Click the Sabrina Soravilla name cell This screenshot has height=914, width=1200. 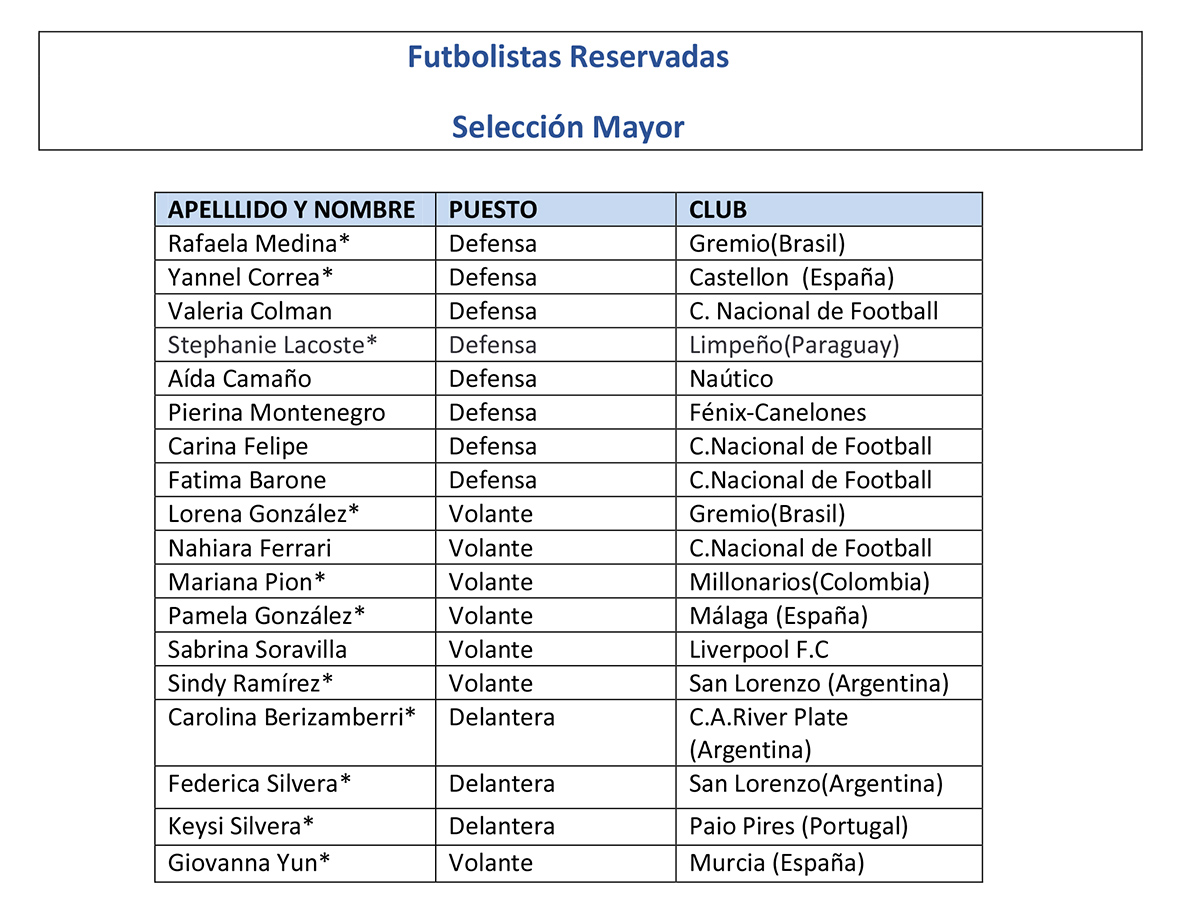coord(295,650)
